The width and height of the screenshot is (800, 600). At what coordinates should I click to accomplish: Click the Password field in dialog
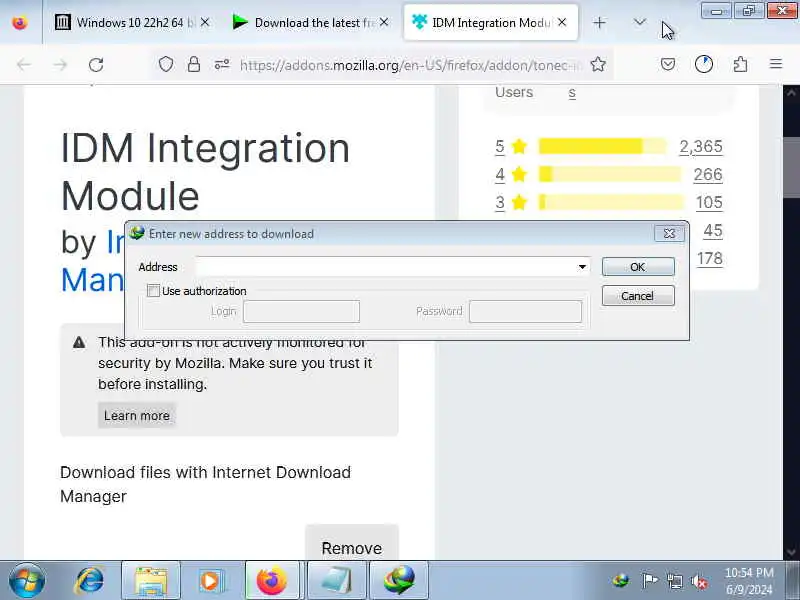point(526,311)
